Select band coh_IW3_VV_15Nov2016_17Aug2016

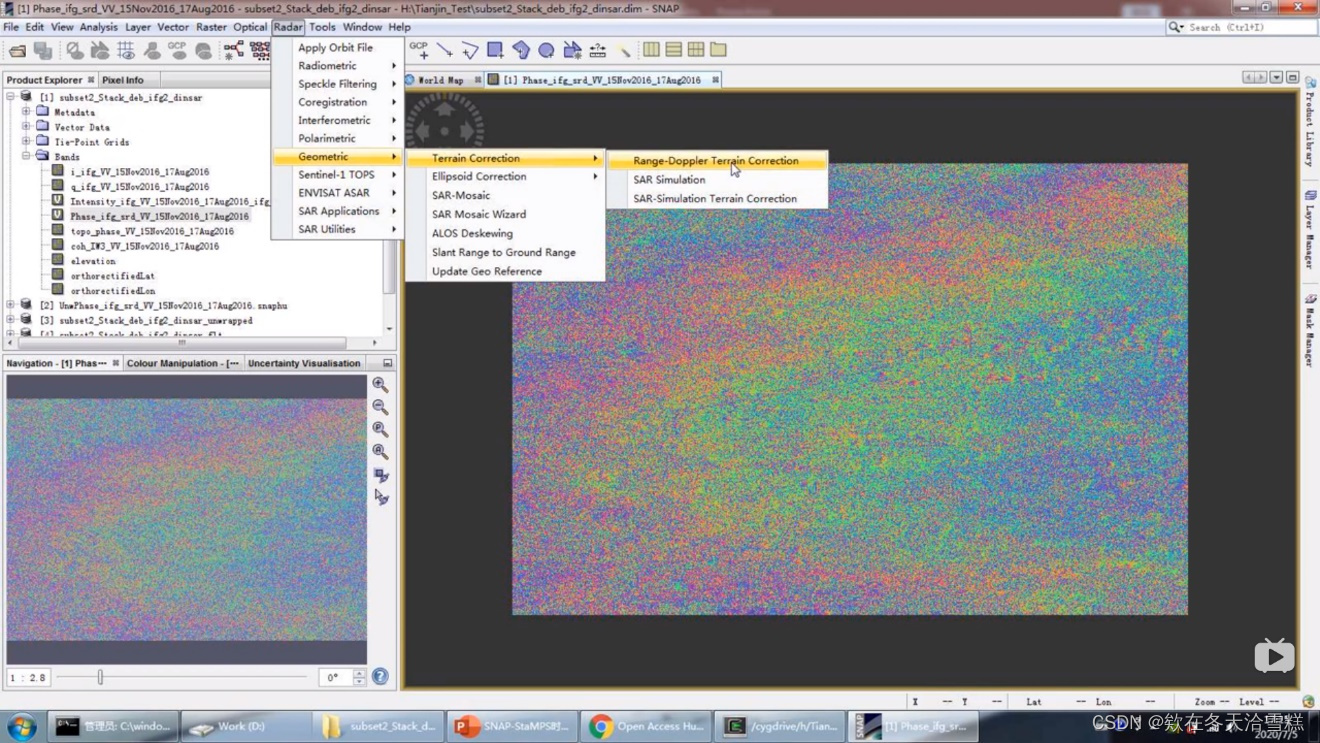pos(144,246)
